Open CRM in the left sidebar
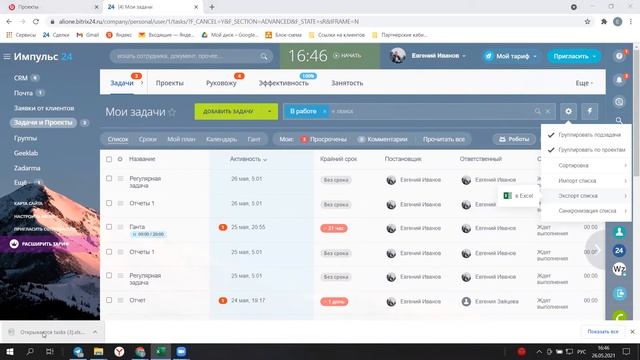Image resolution: width=640 pixels, height=360 pixels. pos(21,78)
